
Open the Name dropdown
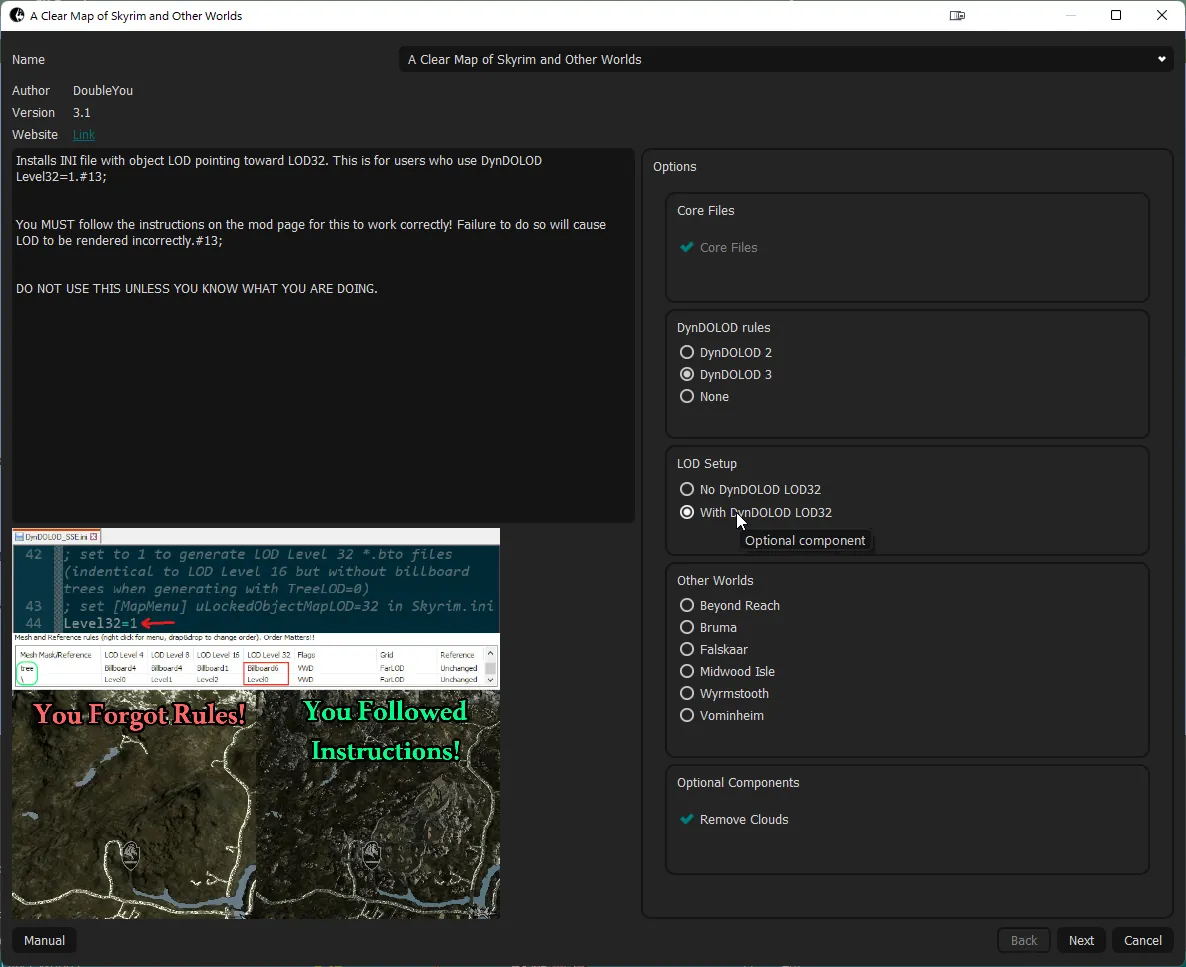pos(786,59)
